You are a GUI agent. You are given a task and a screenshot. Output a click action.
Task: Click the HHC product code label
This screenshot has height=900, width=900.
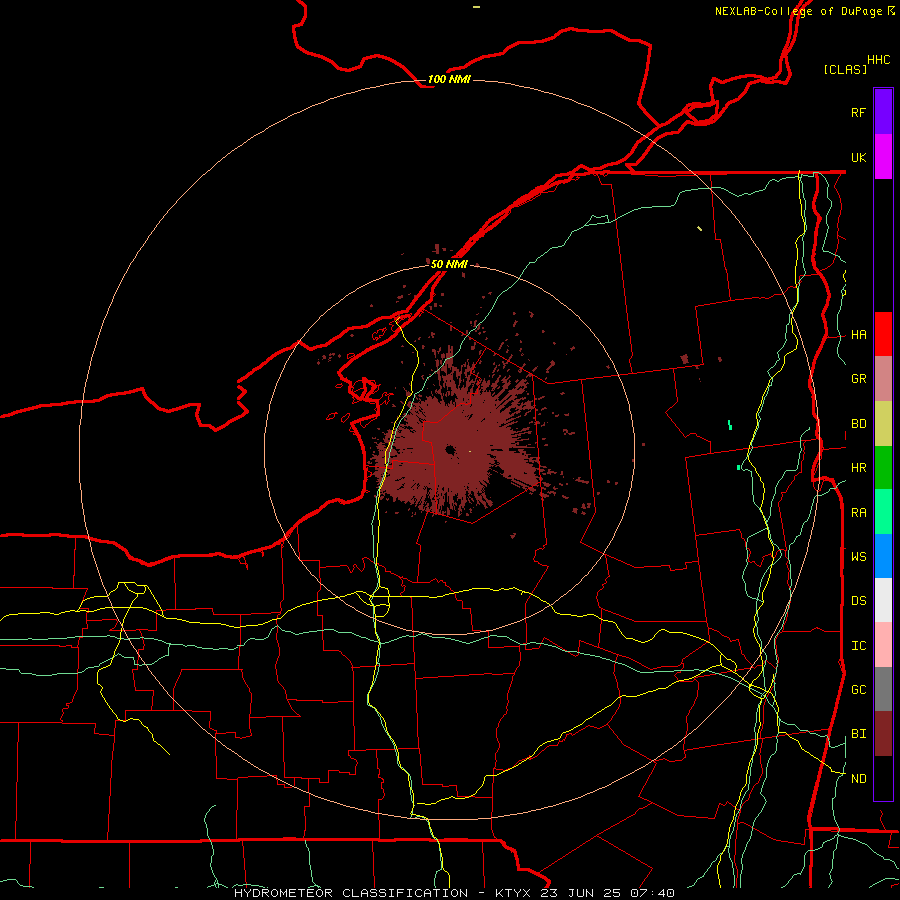(878, 60)
